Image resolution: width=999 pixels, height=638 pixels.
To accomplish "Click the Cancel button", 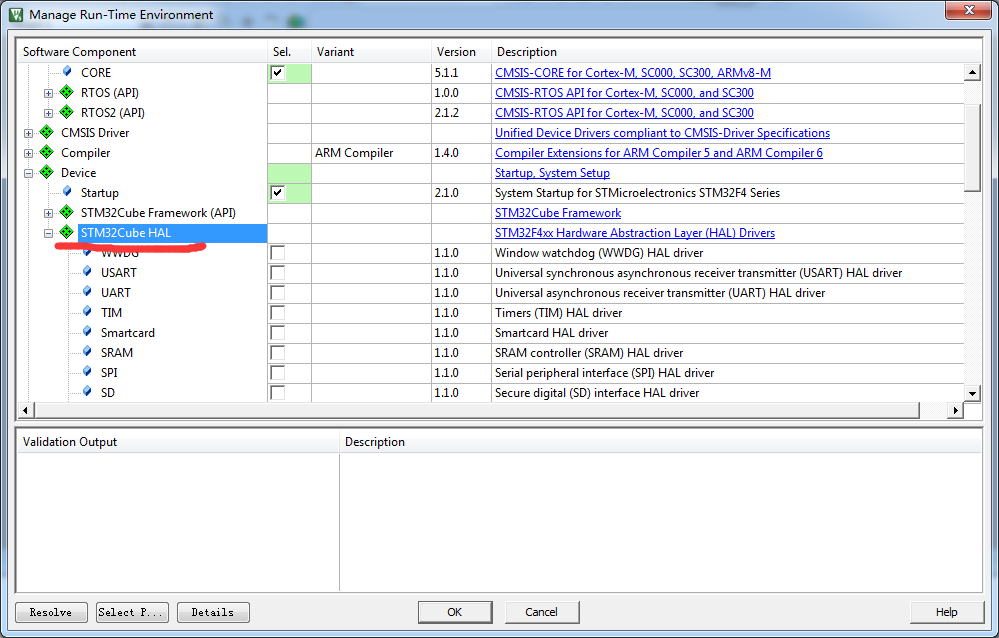I will pyautogui.click(x=542, y=613).
